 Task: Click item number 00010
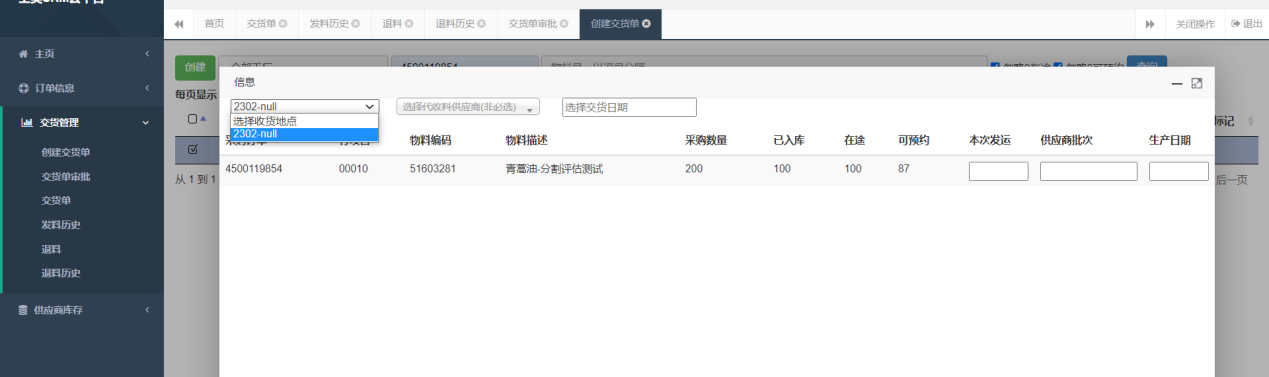[x=354, y=169]
